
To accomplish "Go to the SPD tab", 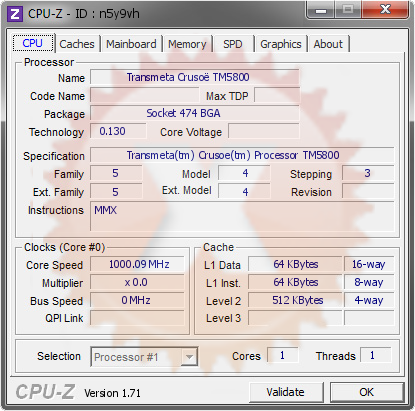I will coord(233,44).
